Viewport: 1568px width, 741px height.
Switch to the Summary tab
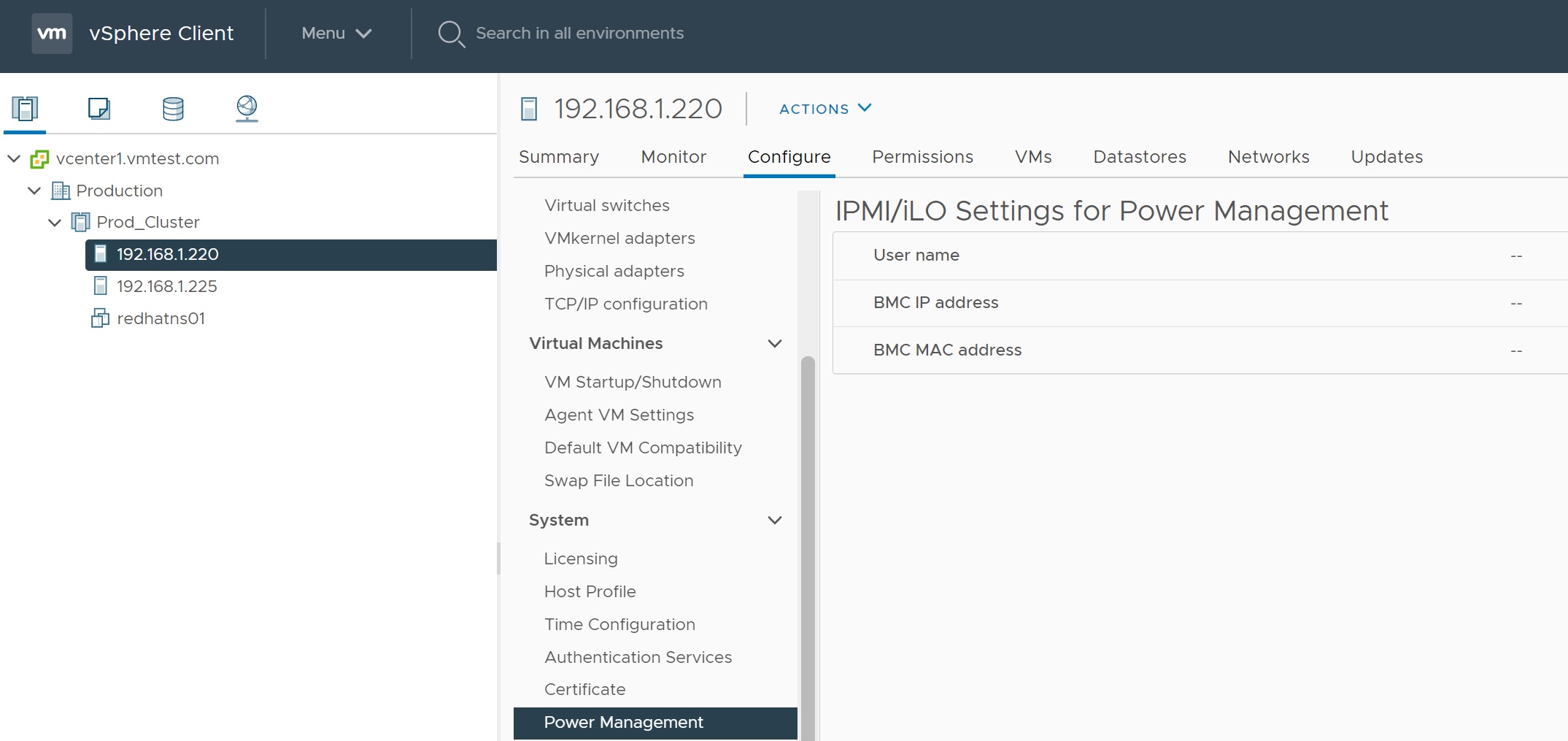point(559,157)
